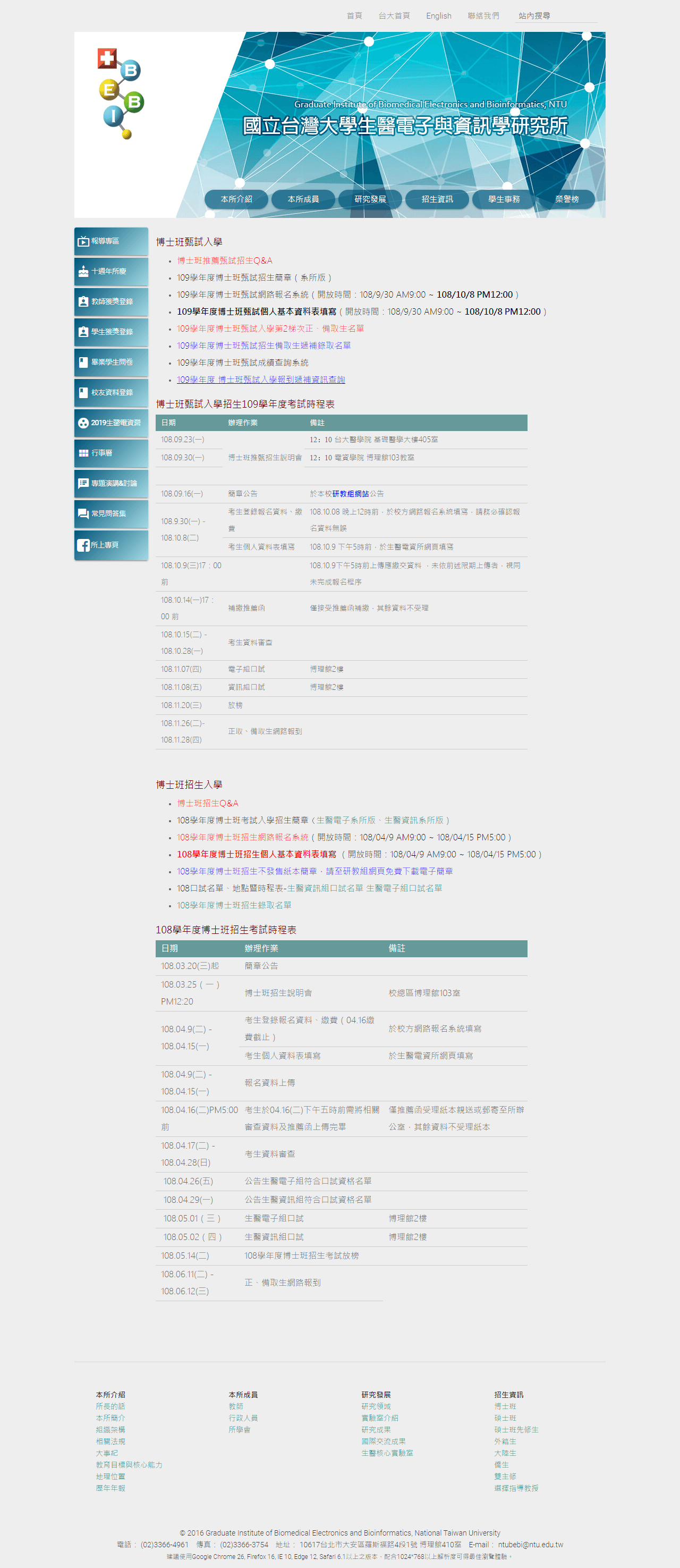Click footer 教育目標與核心能力 link
Screen dimensions: 680x1568
pyautogui.click(x=129, y=1465)
